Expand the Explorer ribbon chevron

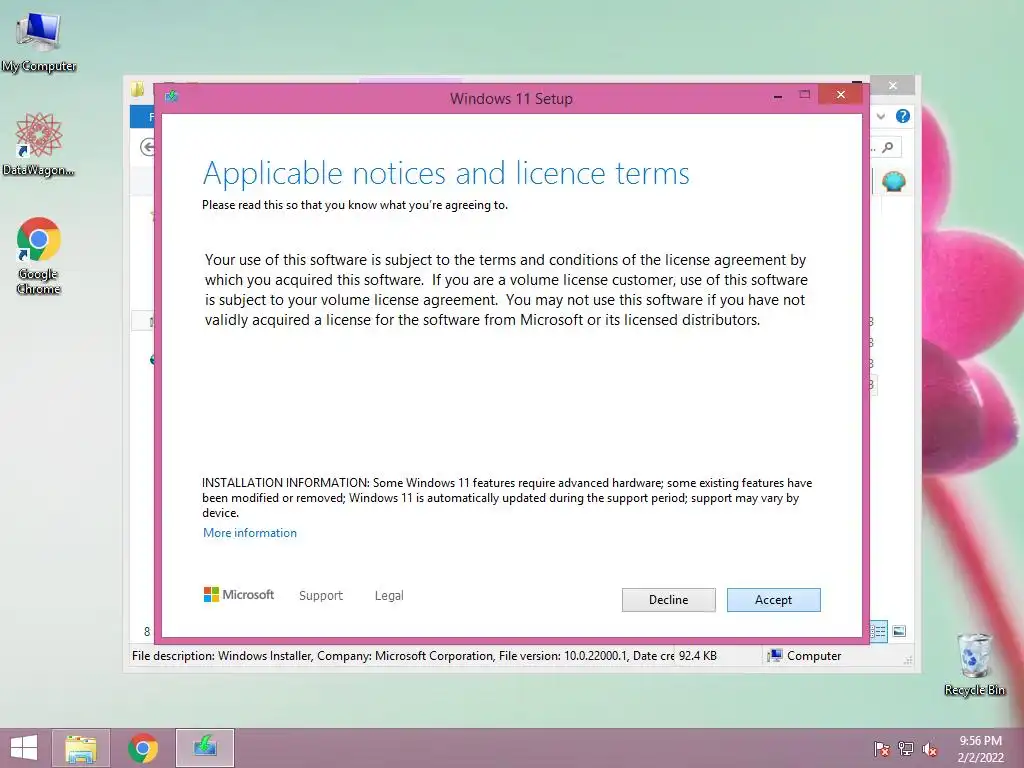[x=881, y=116]
